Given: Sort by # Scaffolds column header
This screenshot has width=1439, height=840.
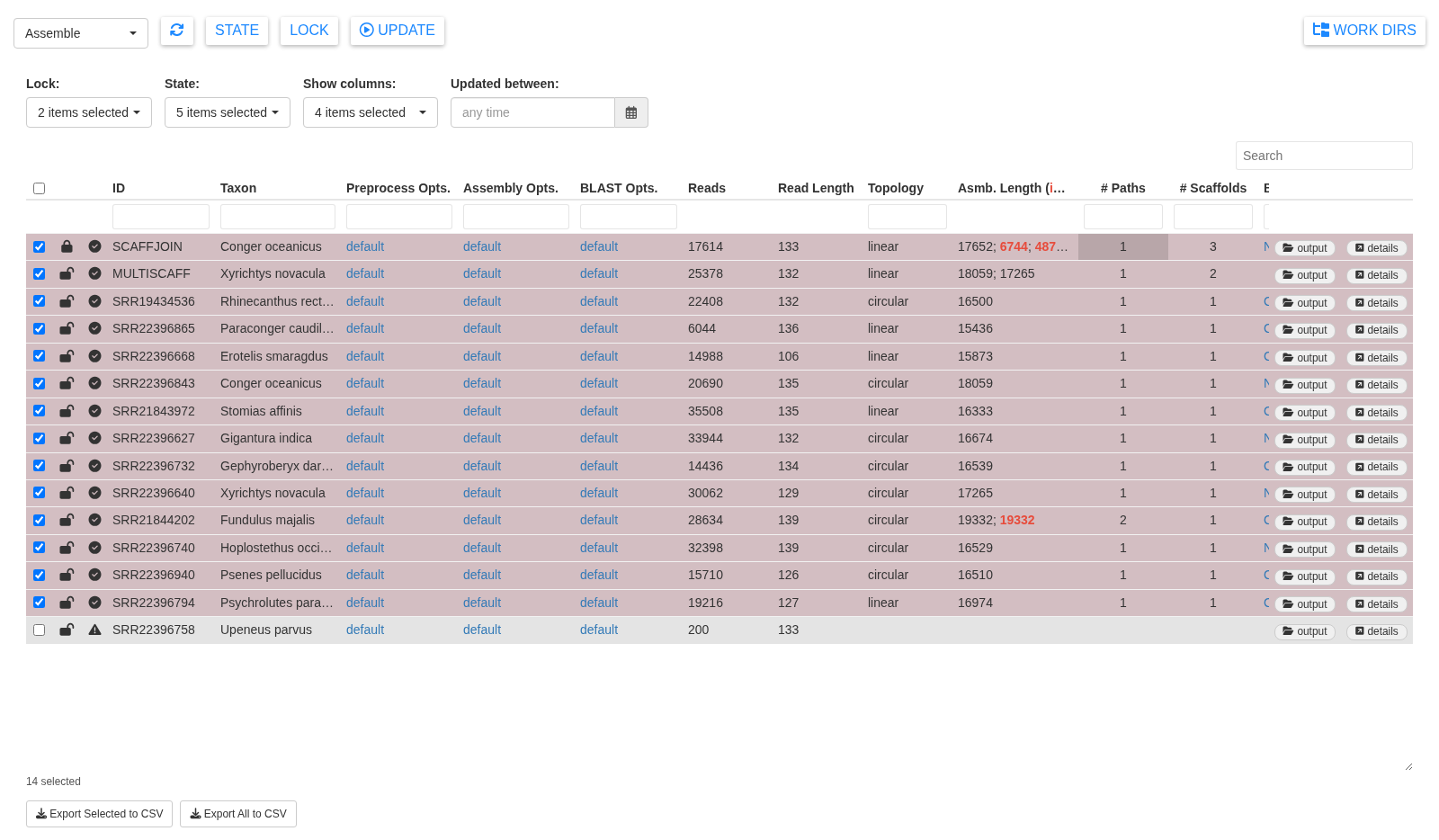Looking at the screenshot, I should tap(1213, 188).
